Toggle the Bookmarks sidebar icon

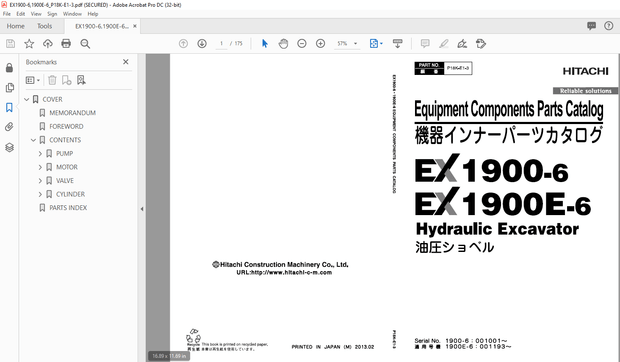point(9,107)
